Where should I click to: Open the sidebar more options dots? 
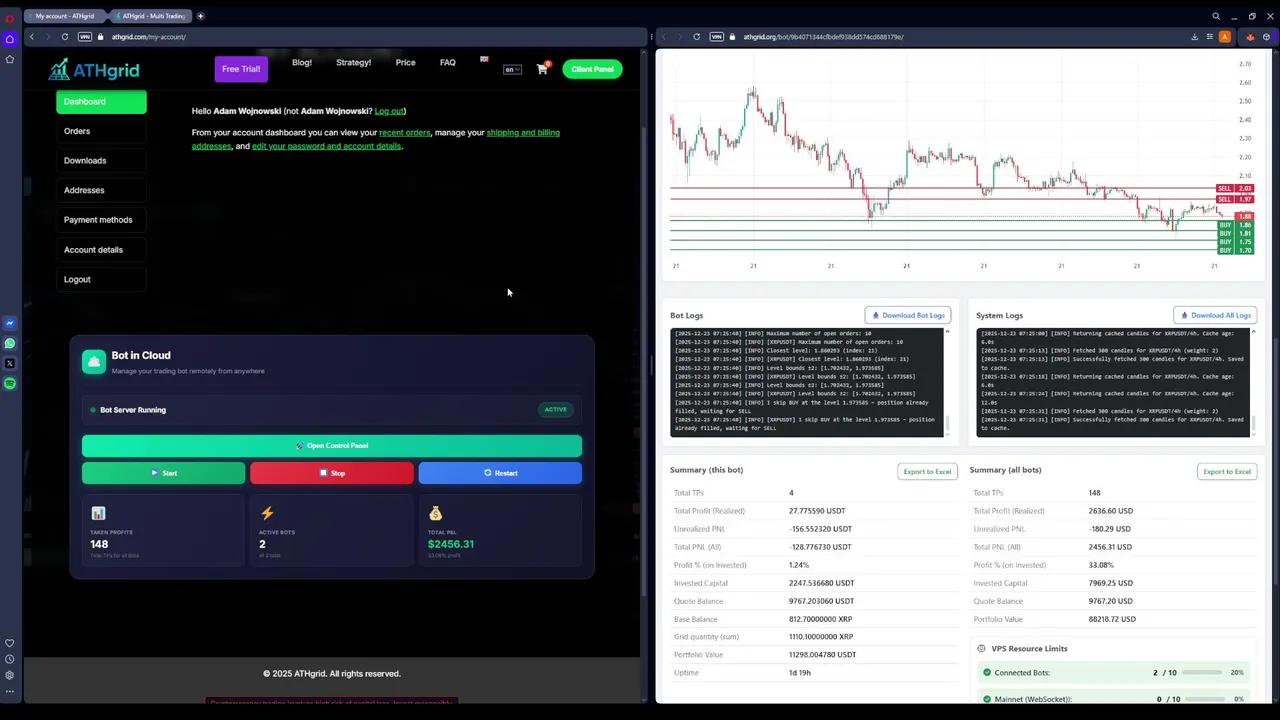[x=10, y=691]
